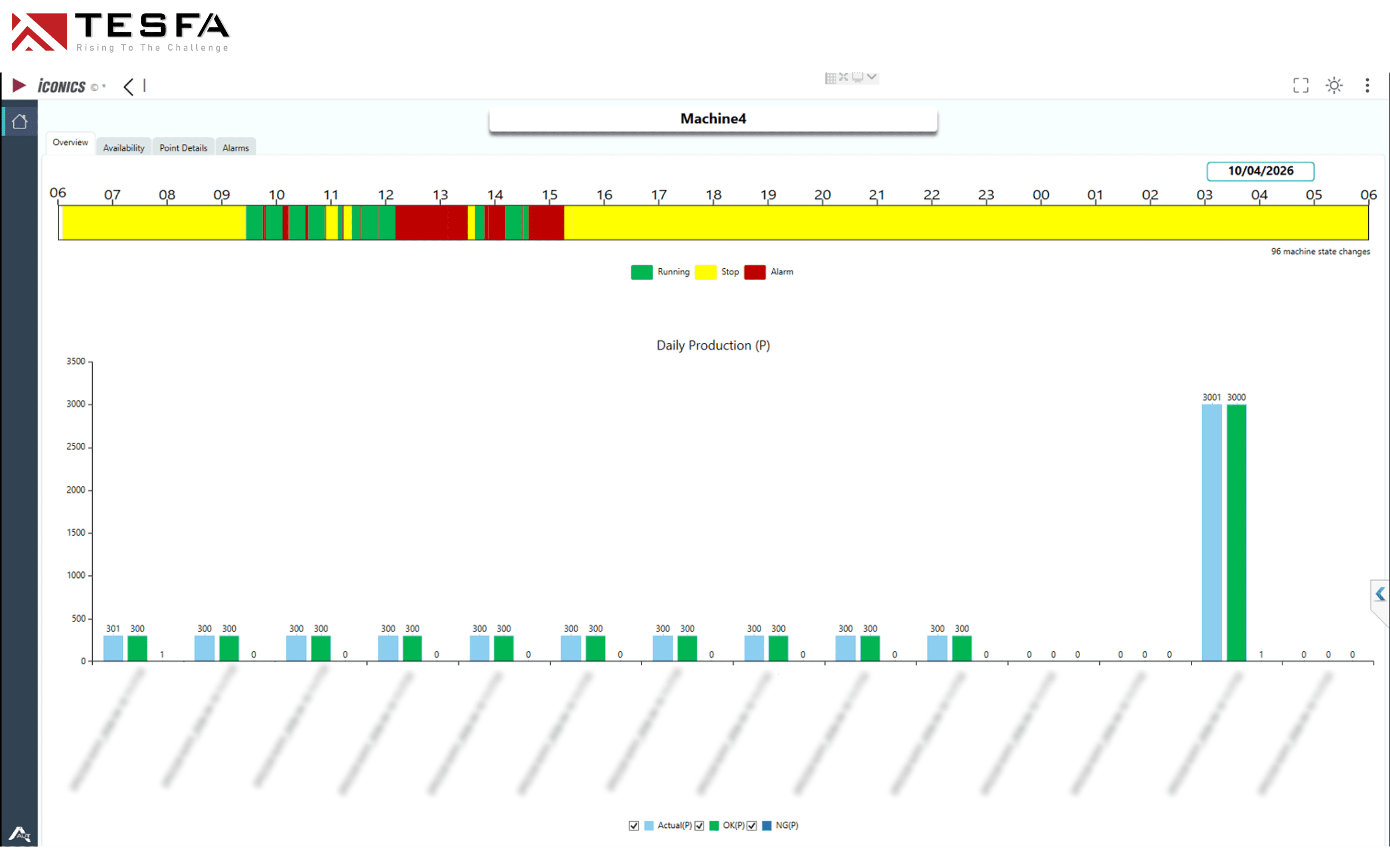Uncheck the NG(P) series checkbox
Screen dimensions: 1390x868
coord(752,826)
